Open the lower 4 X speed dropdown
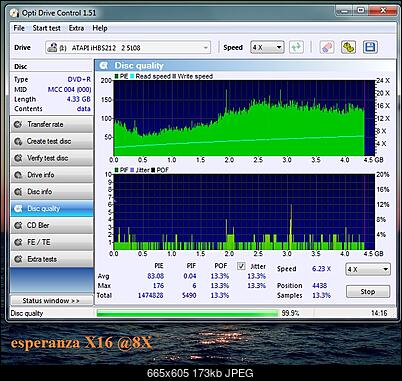 point(368,269)
